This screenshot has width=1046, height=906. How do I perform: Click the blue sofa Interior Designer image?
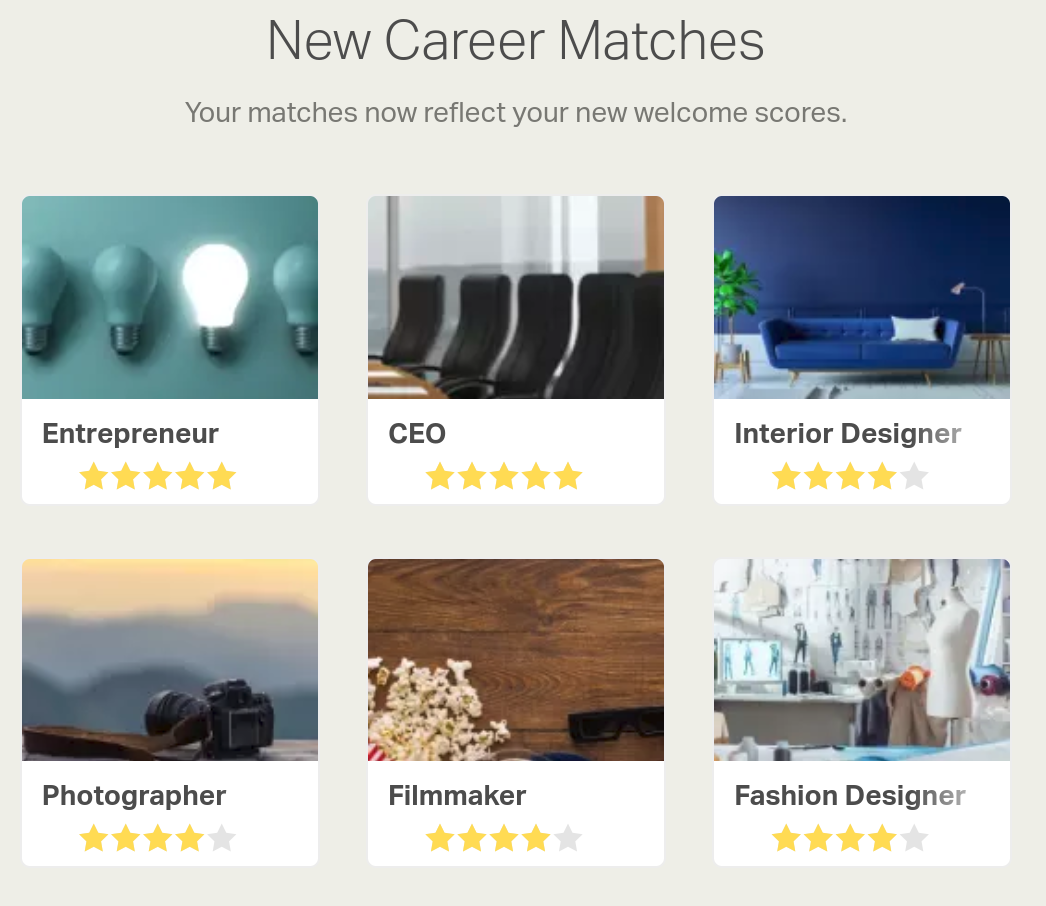pos(861,297)
